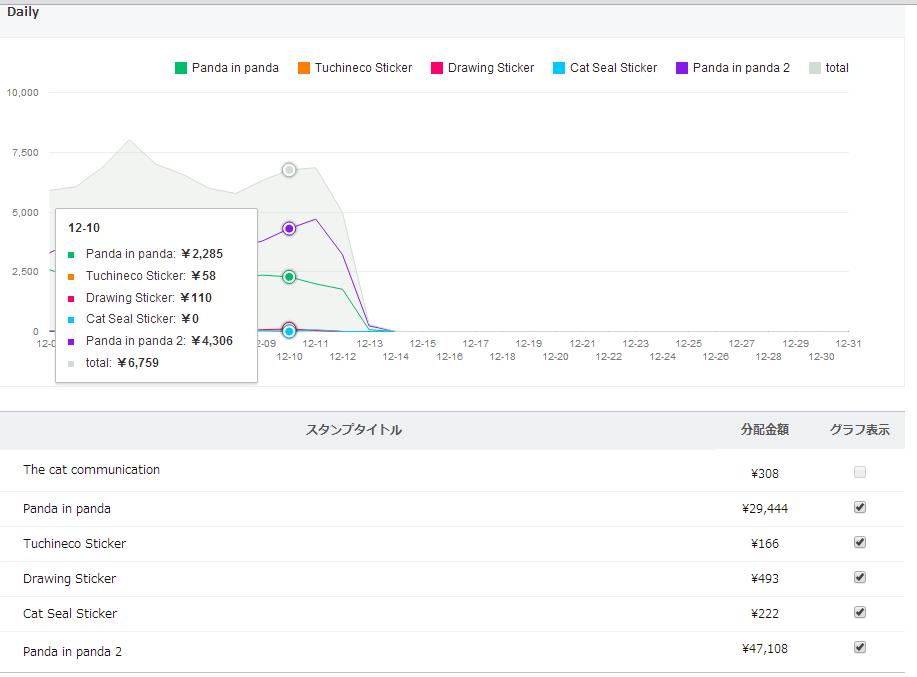Uncheck the Drawing Sticker graph checkbox
Screen dimensions: 917x677
[860, 577]
